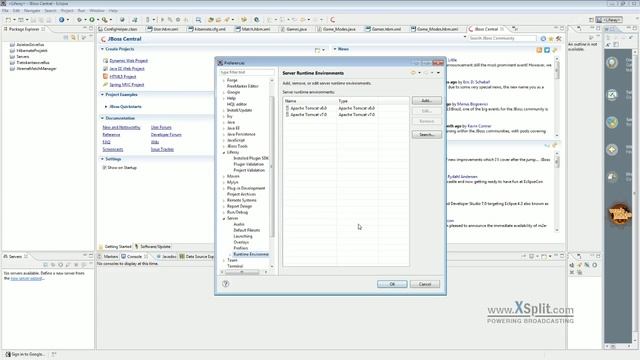Switch to Software/Update tab
640x360 pixels.
coord(153,247)
